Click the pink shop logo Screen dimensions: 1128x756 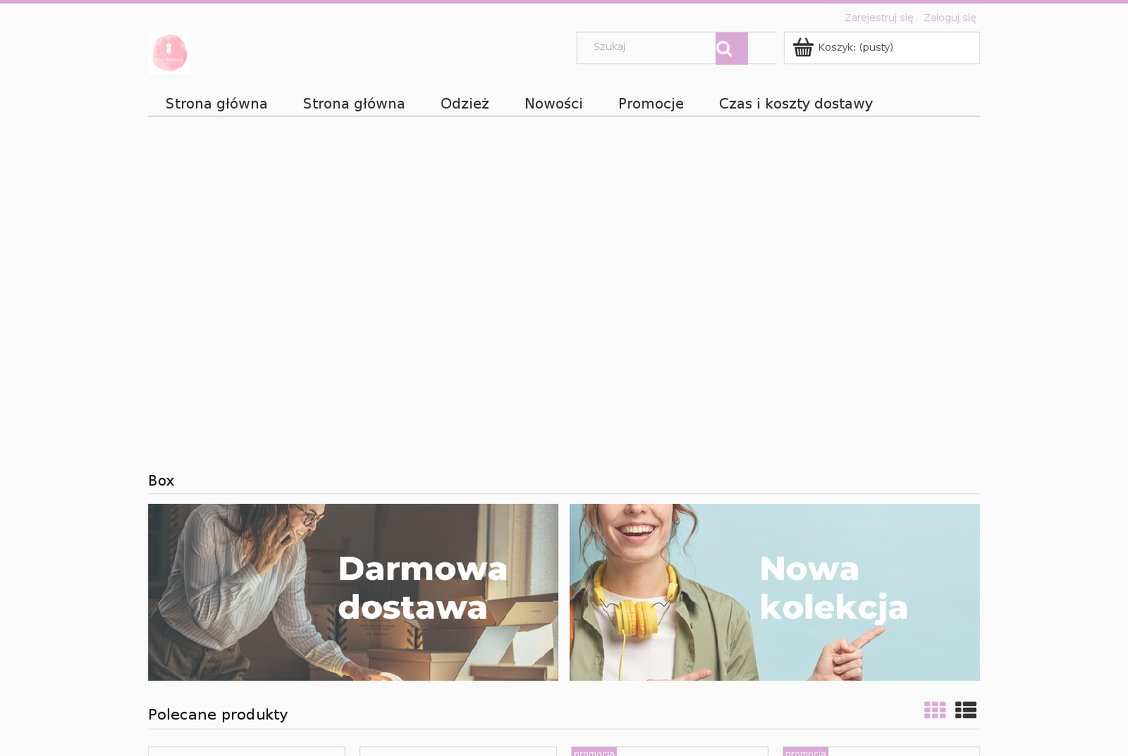[169, 53]
